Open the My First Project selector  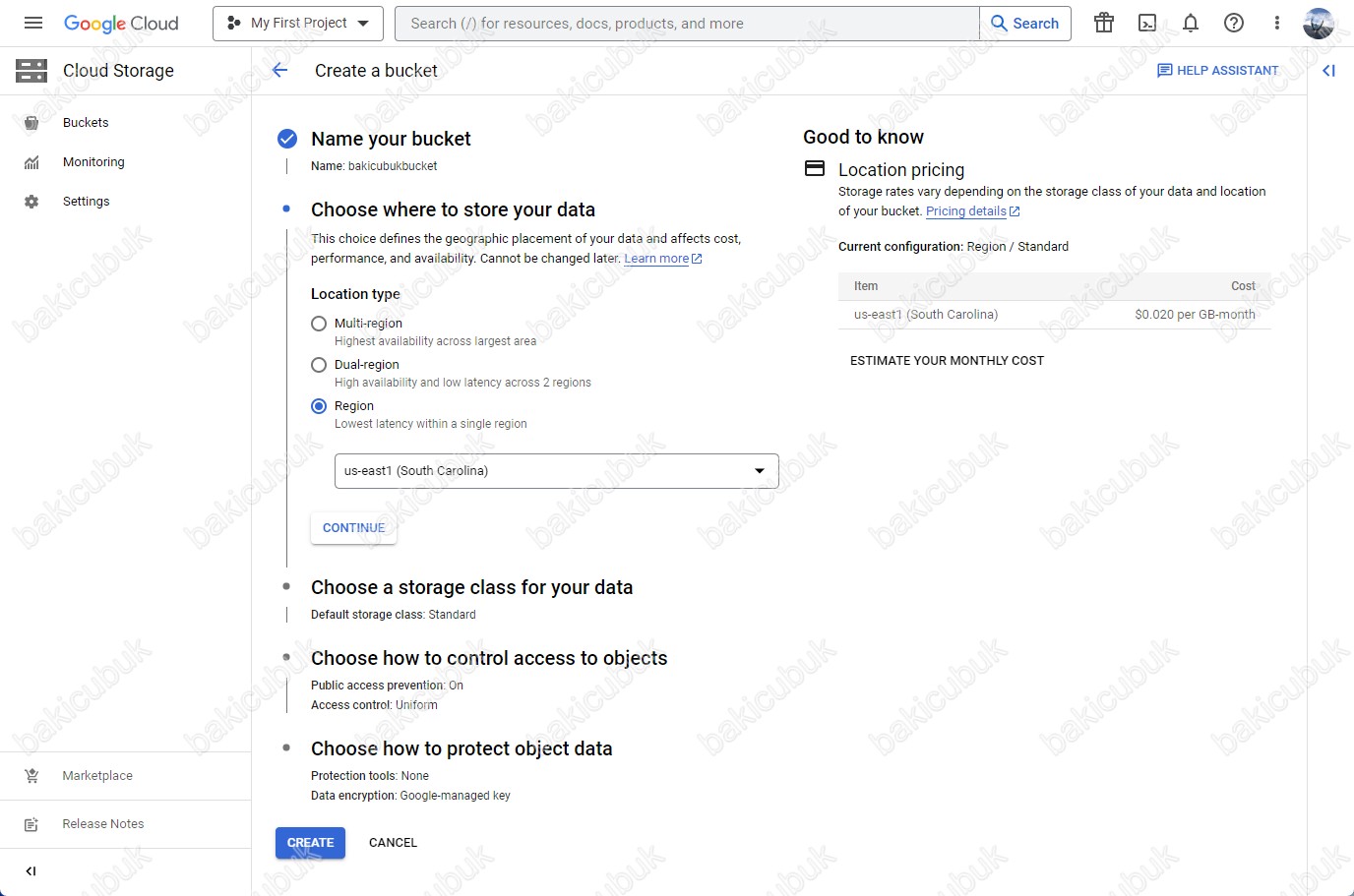tap(298, 23)
